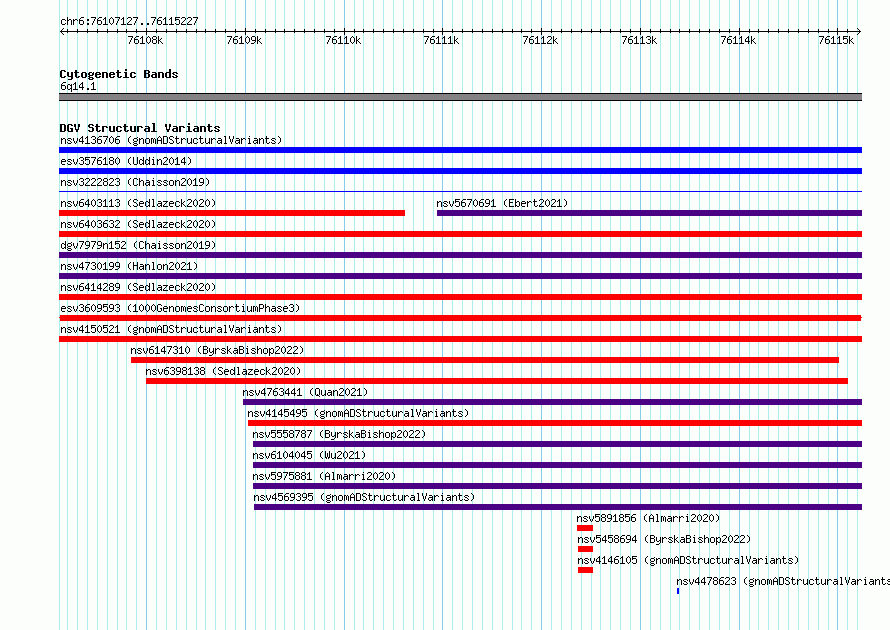Image resolution: width=890 pixels, height=630 pixels.
Task: Click nsv4569395 gnomAD variant label
Action: point(364,497)
